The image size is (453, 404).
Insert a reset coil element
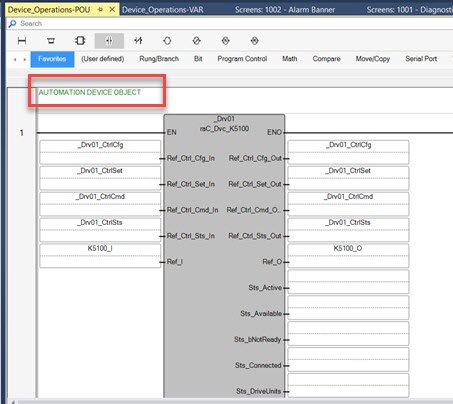click(255, 41)
